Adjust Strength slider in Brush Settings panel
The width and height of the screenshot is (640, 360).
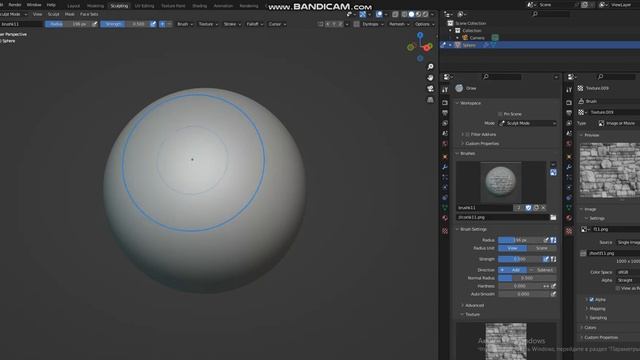coord(520,259)
